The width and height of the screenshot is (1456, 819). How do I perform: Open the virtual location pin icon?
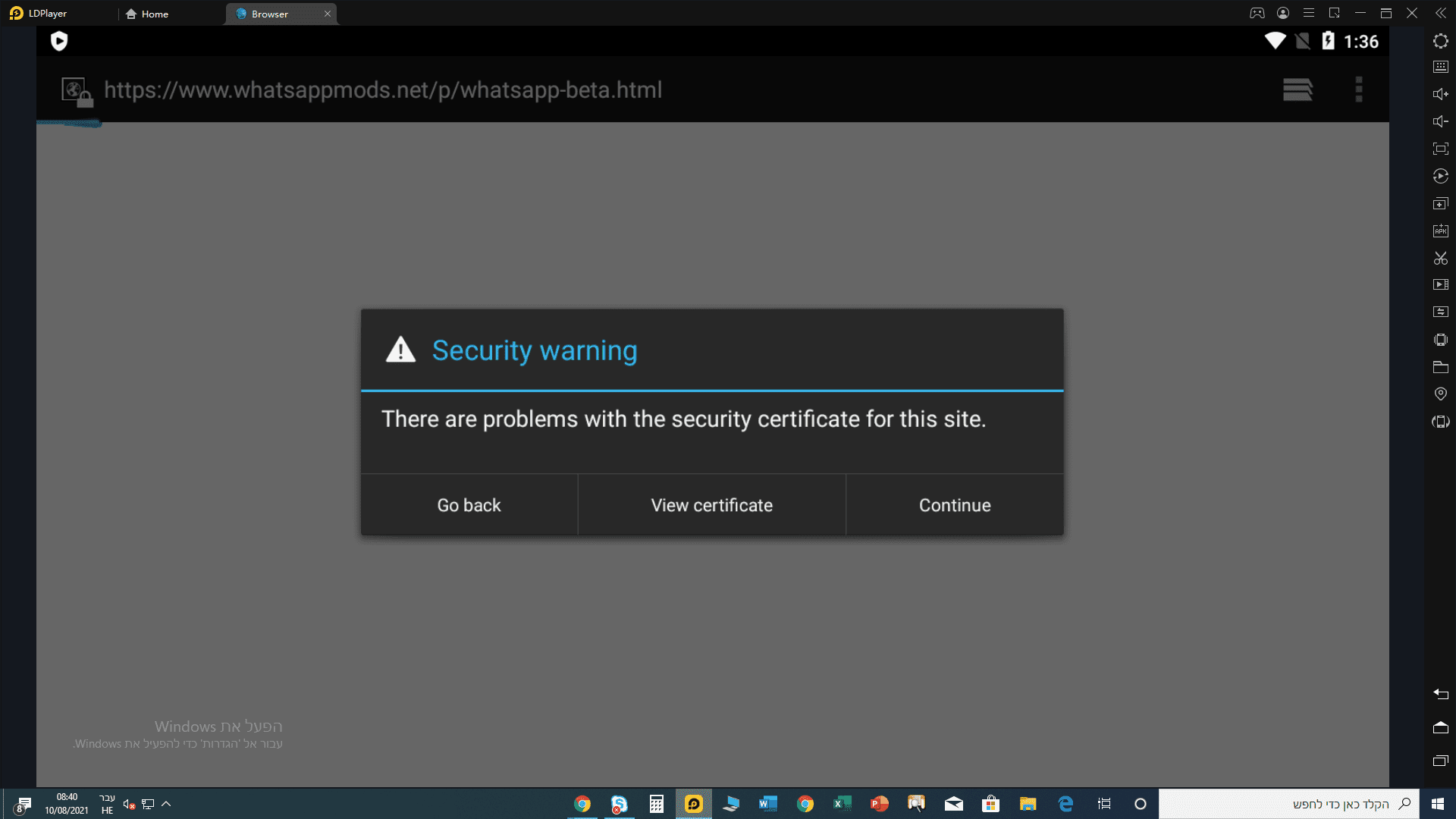click(x=1441, y=394)
